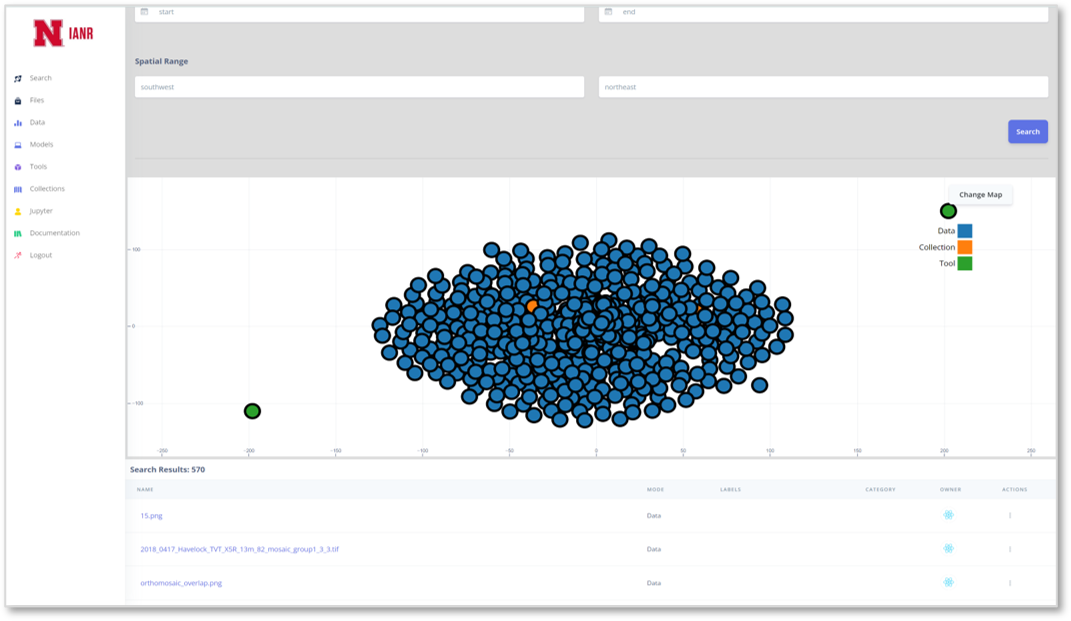Viewport: 1071px width, 621px height.
Task: Click the Data bar chart icon
Action: click(x=18, y=123)
